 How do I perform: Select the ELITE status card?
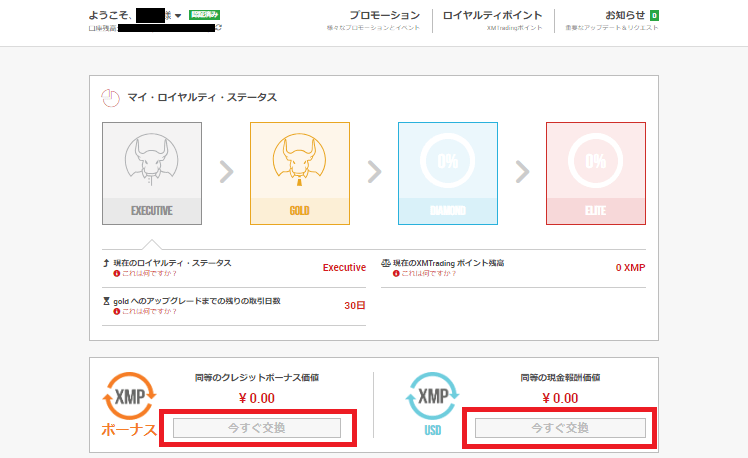click(595, 173)
